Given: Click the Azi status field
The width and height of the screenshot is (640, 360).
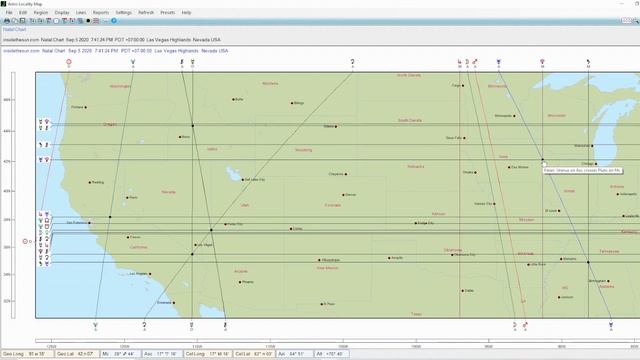Looking at the screenshot, I should point(294,354).
